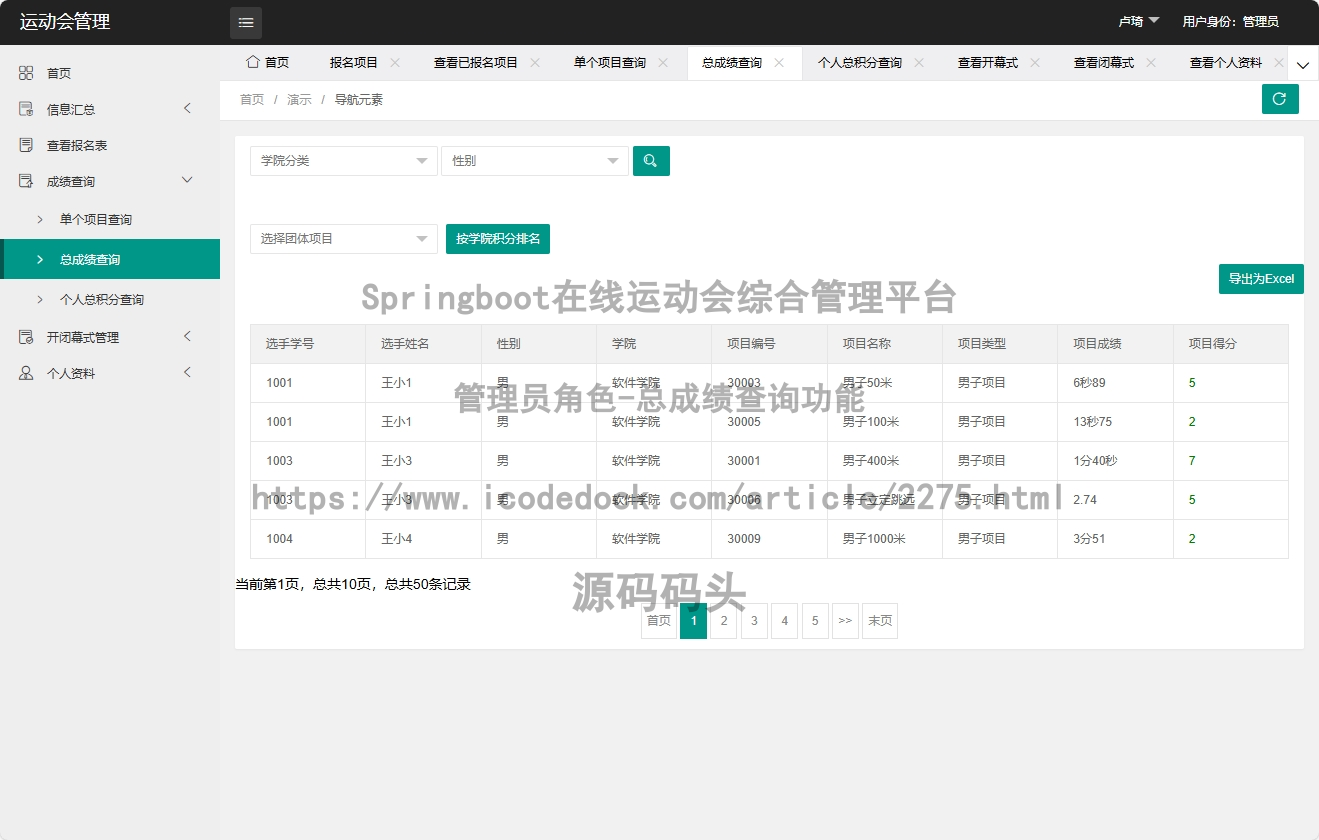Click the 信息汇总 sidebar icon

pos(26,109)
